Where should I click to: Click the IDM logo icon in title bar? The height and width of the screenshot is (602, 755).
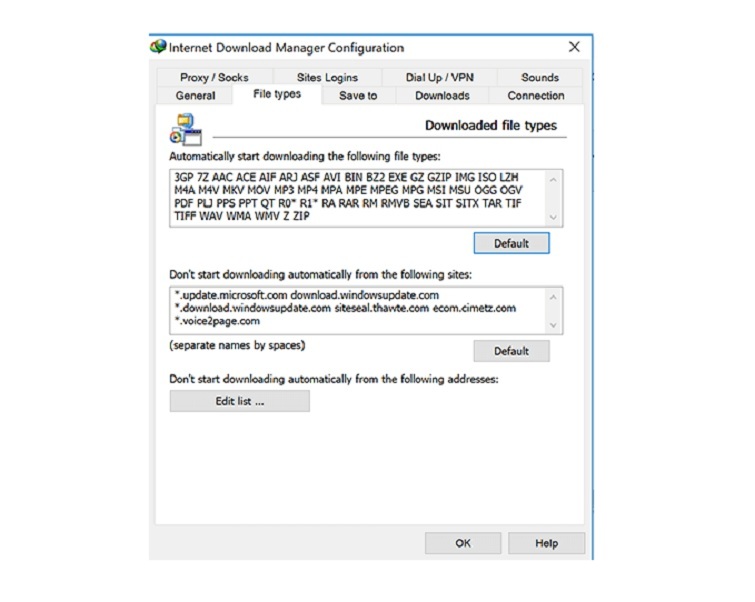pos(158,47)
